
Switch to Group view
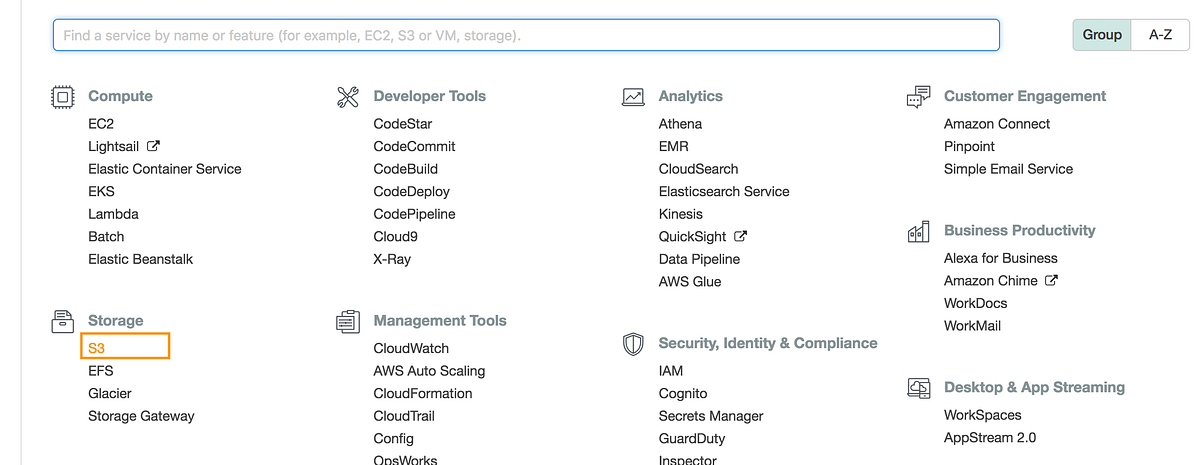[x=1102, y=34]
